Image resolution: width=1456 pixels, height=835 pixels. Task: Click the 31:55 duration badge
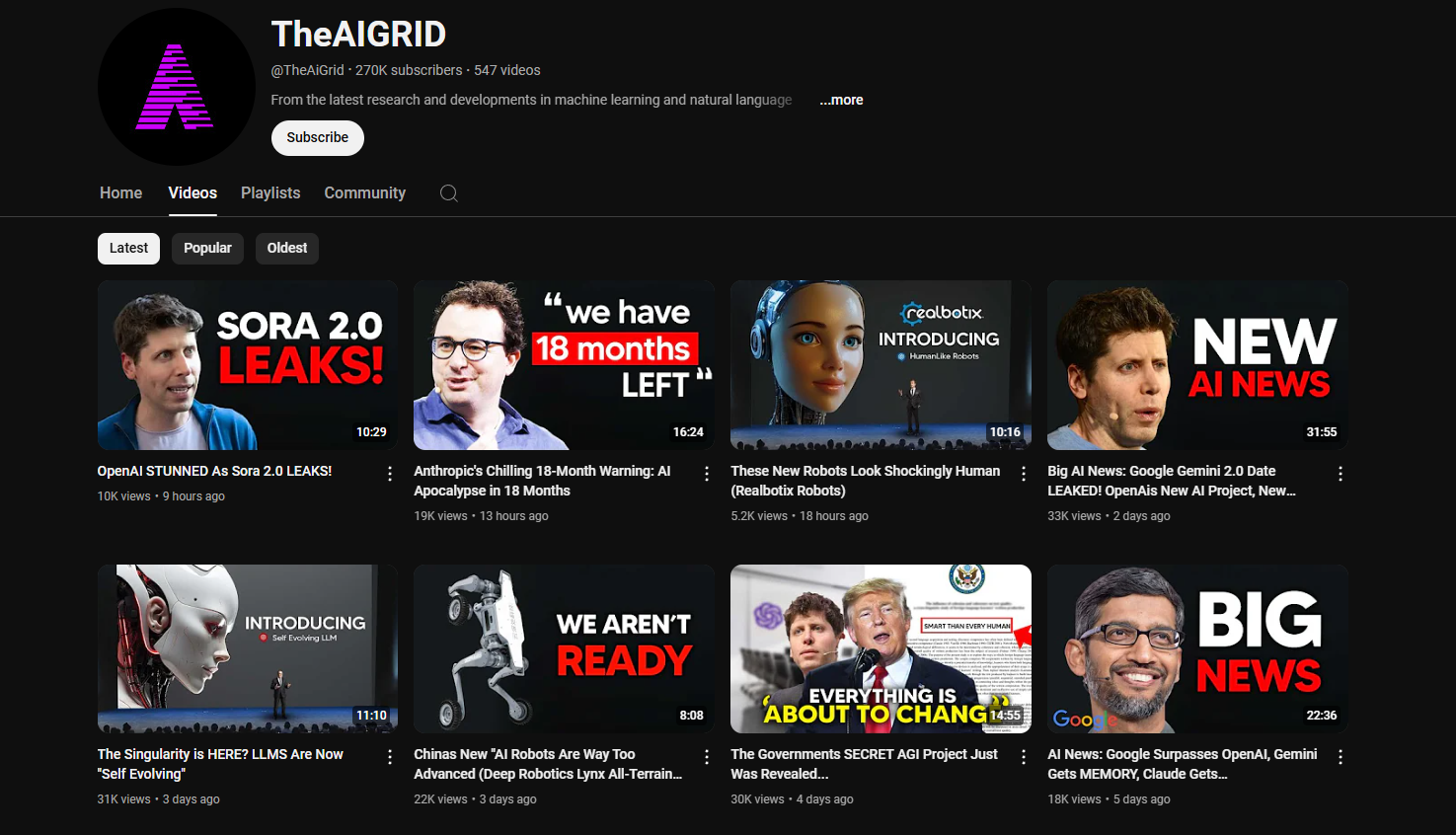pos(1322,432)
